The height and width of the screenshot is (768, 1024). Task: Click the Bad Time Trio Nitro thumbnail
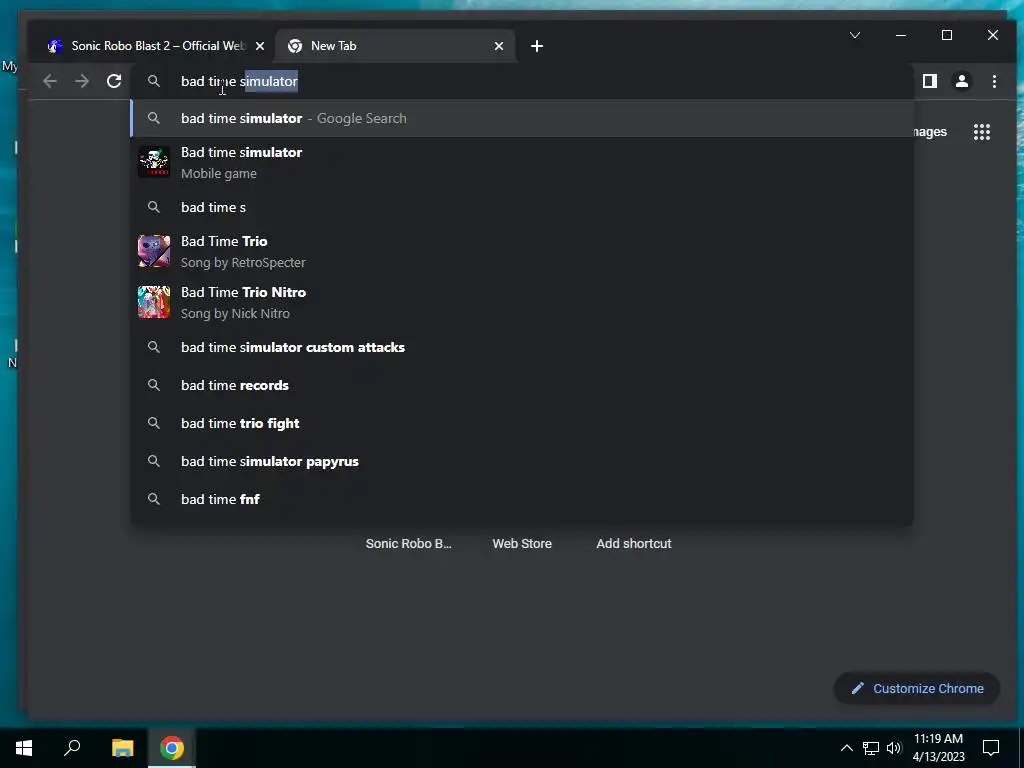[x=154, y=302]
